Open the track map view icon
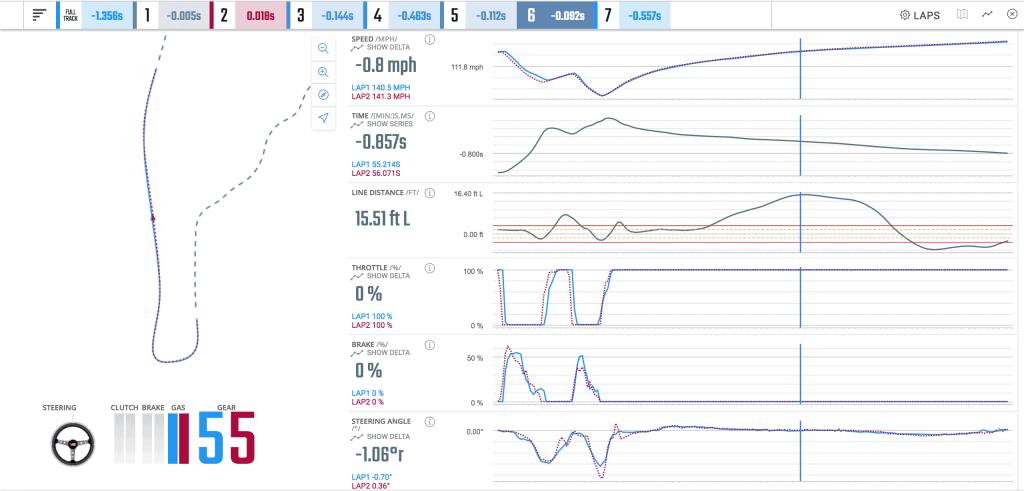Viewport: 1024px width, 491px height. click(x=962, y=14)
